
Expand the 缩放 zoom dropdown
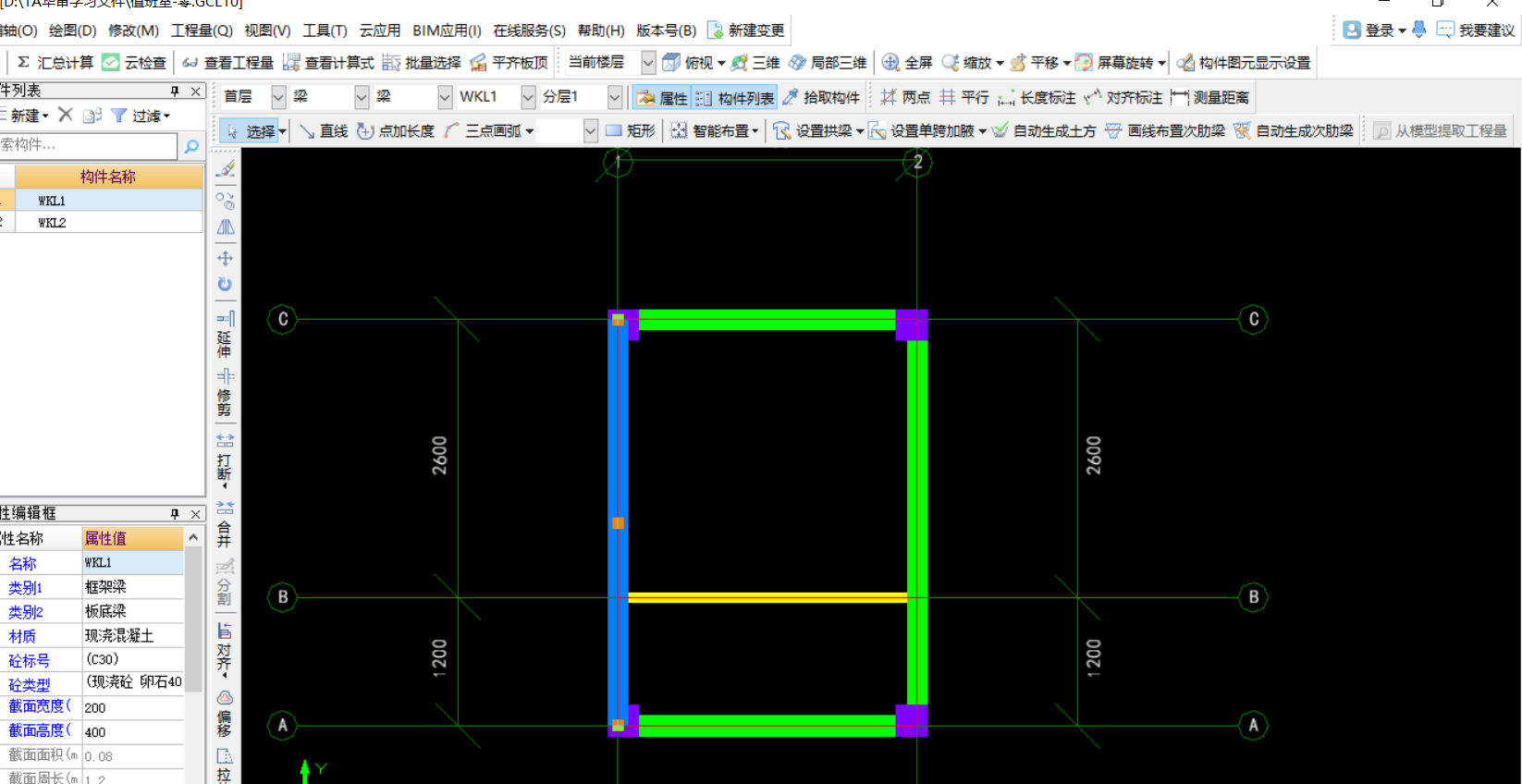point(1000,63)
